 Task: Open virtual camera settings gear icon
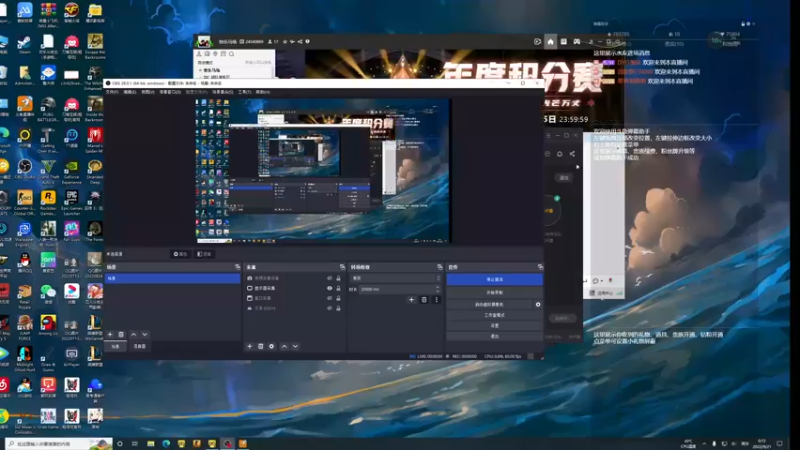(538, 305)
